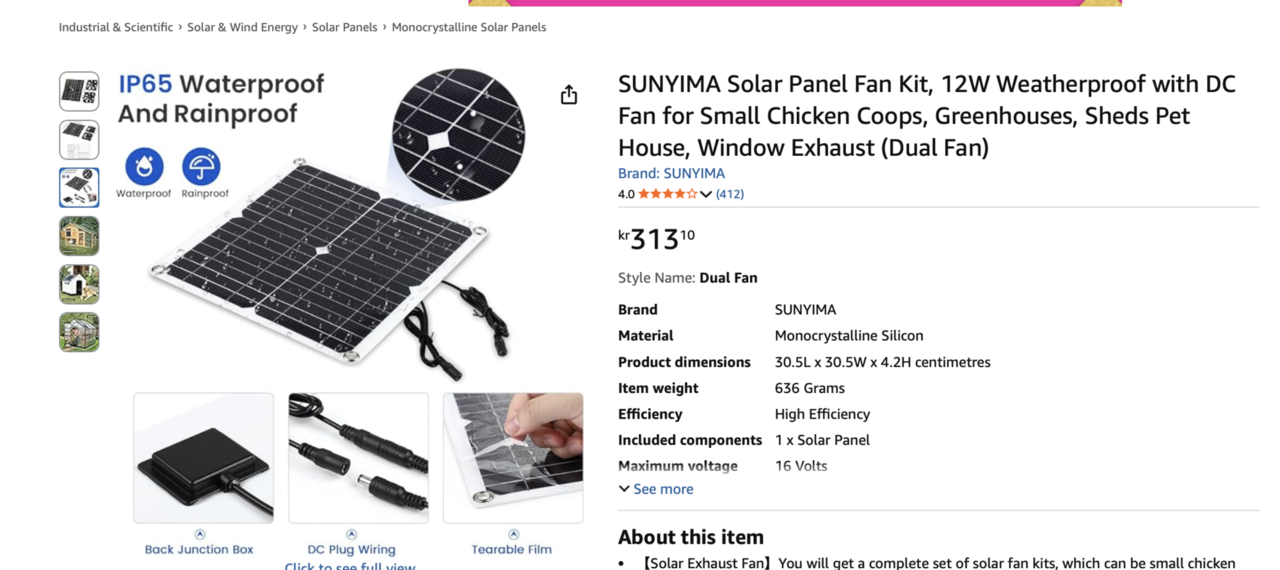The height and width of the screenshot is (570, 1280).
Task: Click arrow icon above DC Plug Wiring
Action: (351, 535)
